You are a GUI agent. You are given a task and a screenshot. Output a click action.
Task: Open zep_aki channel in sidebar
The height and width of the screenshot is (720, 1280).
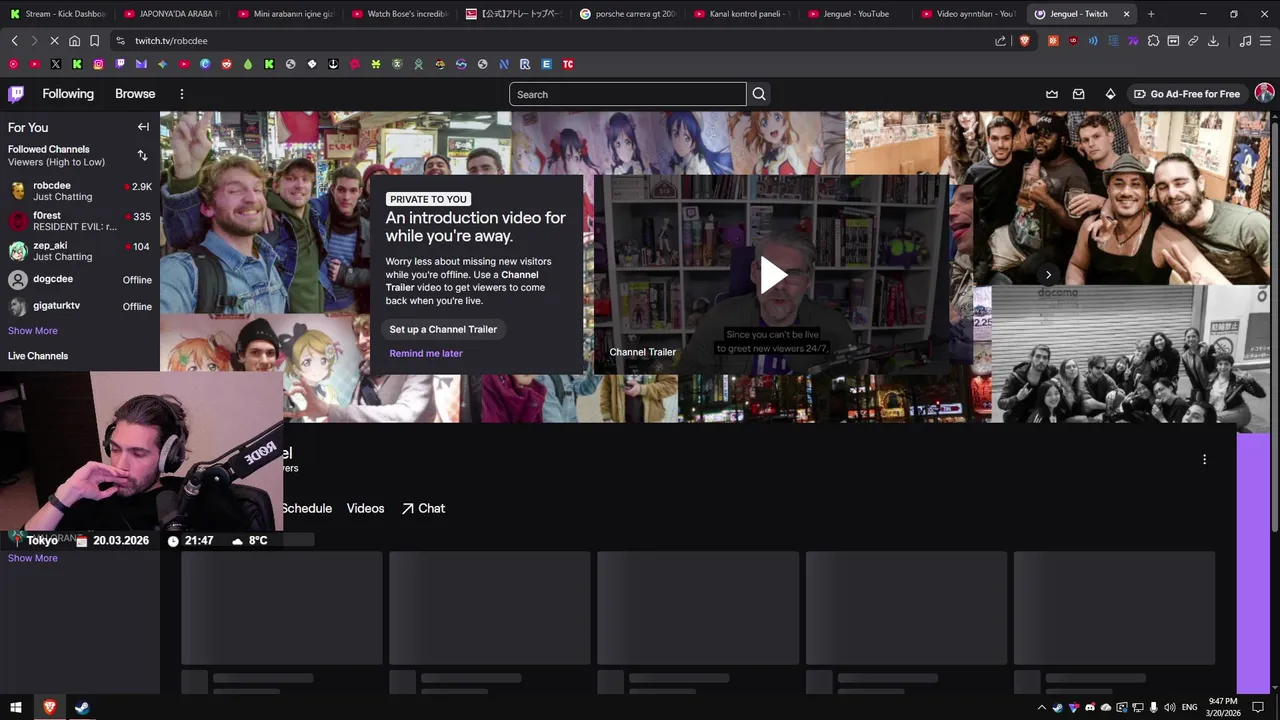[x=80, y=251]
